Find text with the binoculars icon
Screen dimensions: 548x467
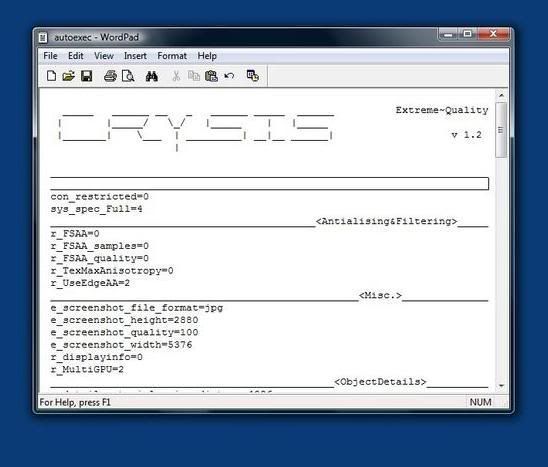[152, 76]
